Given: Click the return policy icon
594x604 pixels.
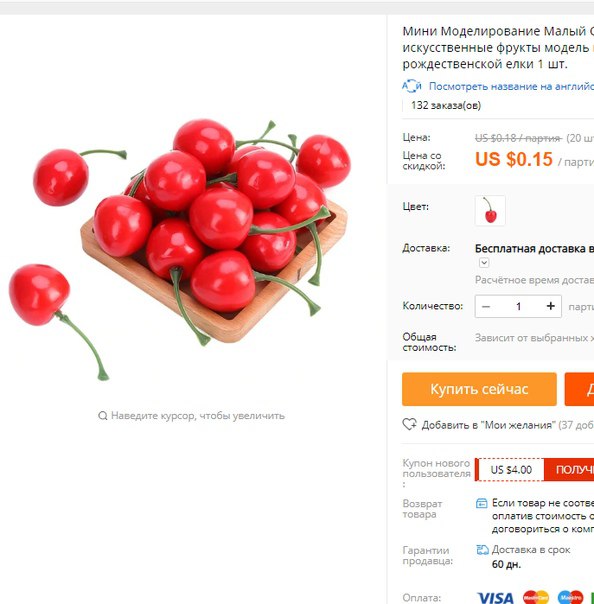Looking at the screenshot, I should (x=482, y=503).
